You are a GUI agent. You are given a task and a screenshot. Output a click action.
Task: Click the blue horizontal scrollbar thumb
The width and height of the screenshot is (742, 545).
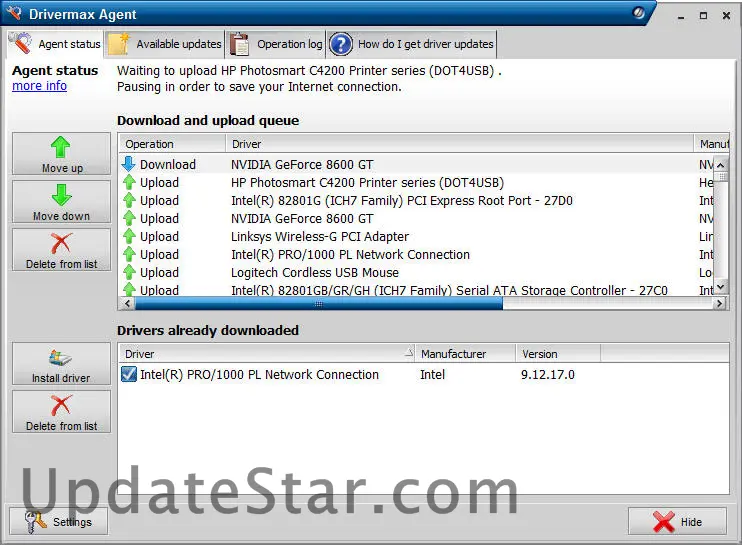(318, 303)
